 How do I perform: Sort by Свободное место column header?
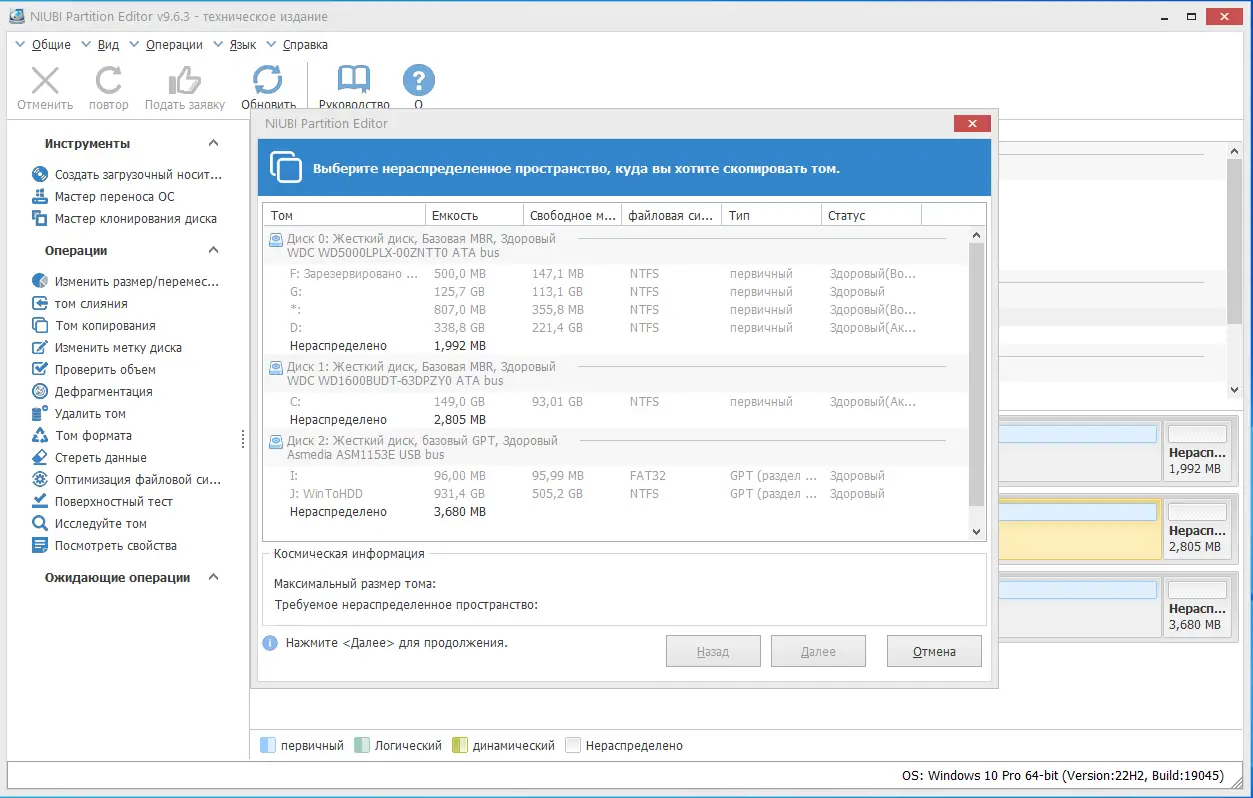pyautogui.click(x=573, y=215)
